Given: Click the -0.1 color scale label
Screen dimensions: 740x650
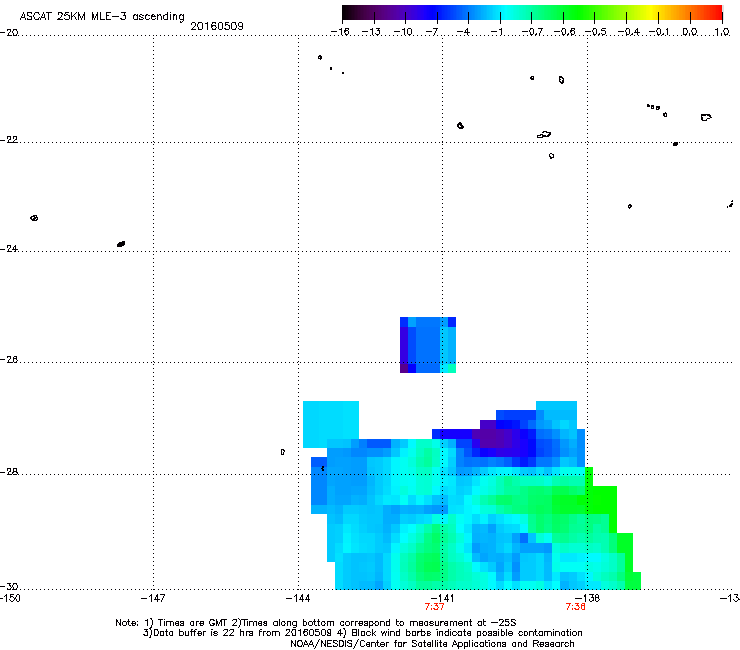Looking at the screenshot, I should click(659, 32).
